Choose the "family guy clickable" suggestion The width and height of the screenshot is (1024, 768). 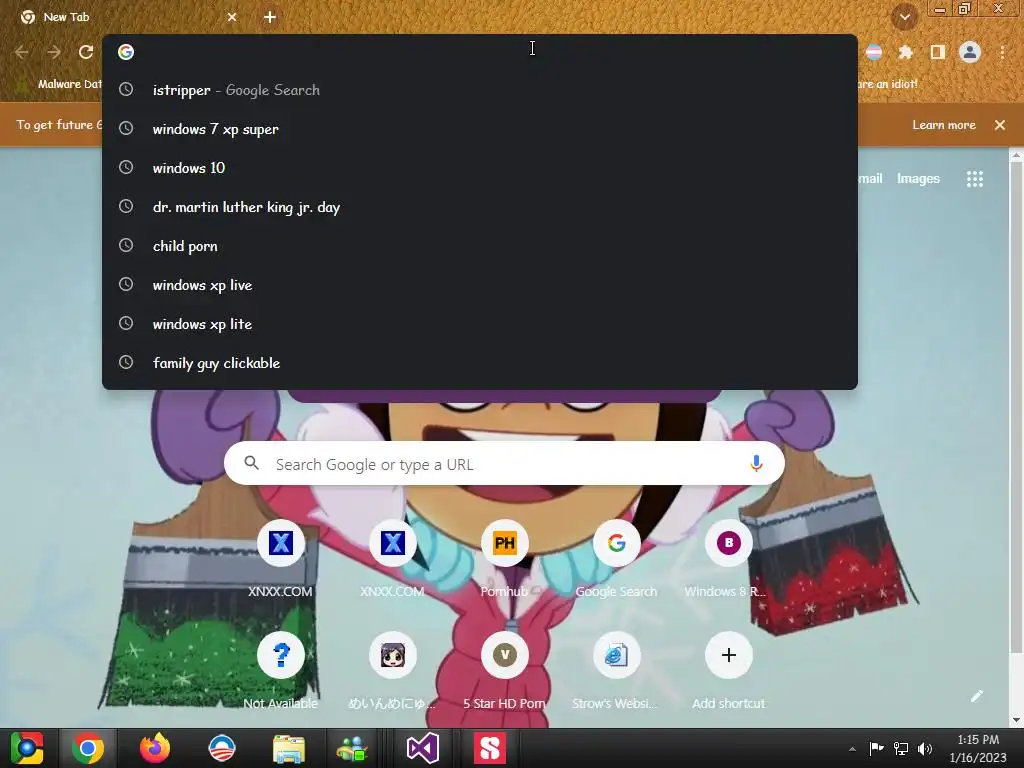(480, 363)
